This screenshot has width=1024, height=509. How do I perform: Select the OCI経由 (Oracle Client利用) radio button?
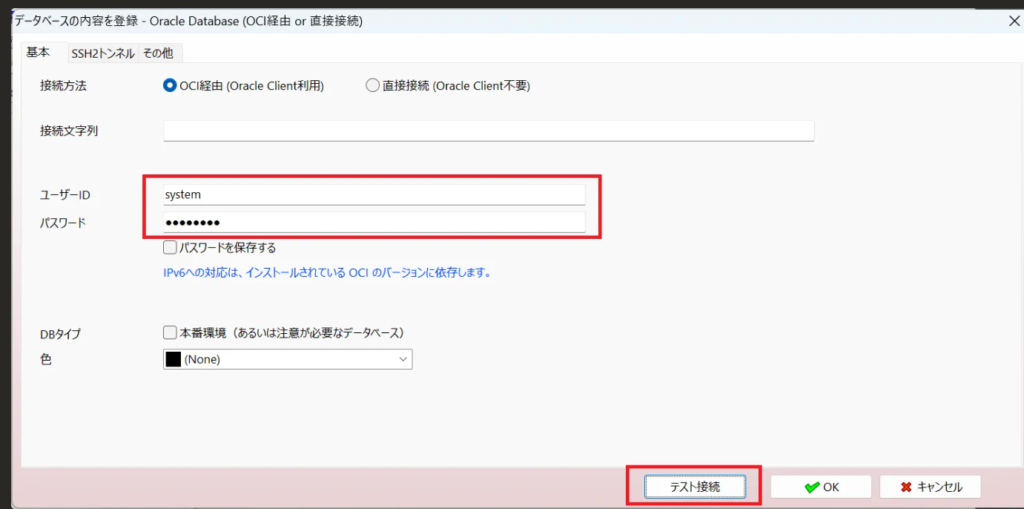[x=170, y=86]
